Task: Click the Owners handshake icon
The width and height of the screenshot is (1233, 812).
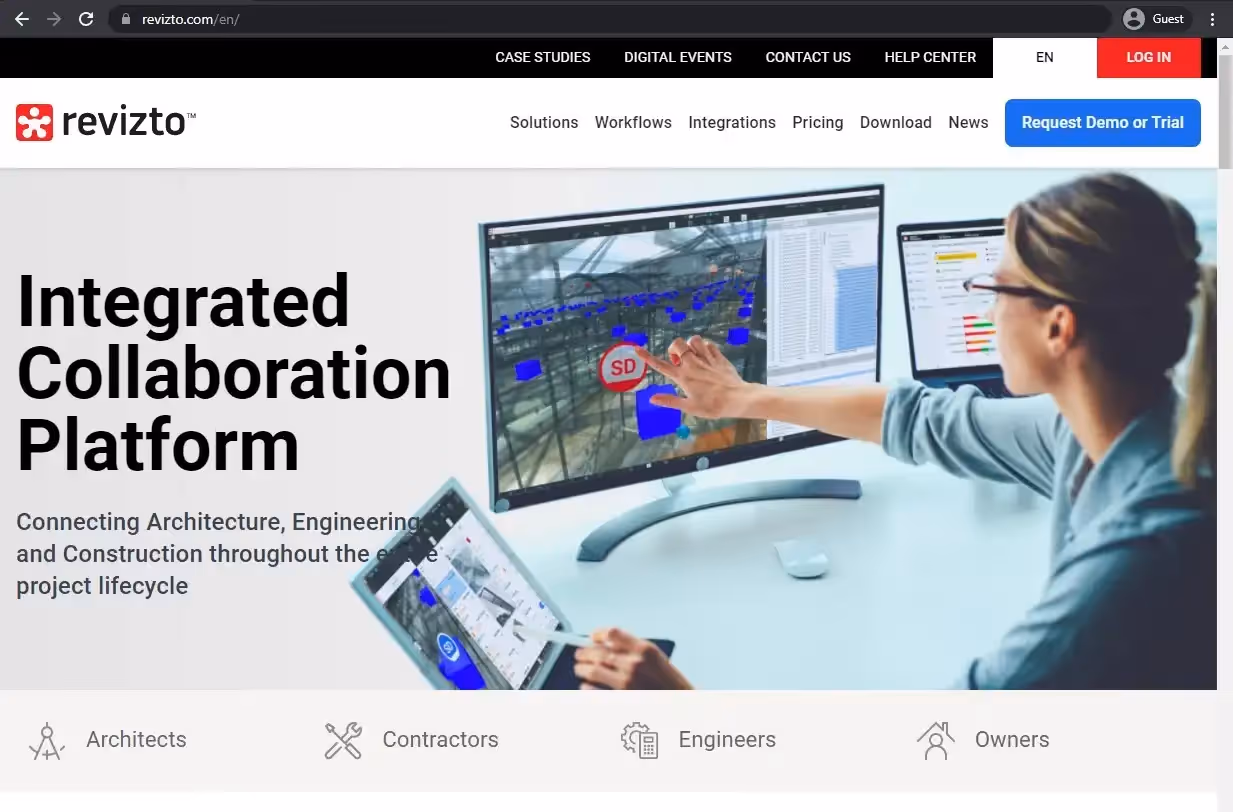Action: (x=936, y=740)
